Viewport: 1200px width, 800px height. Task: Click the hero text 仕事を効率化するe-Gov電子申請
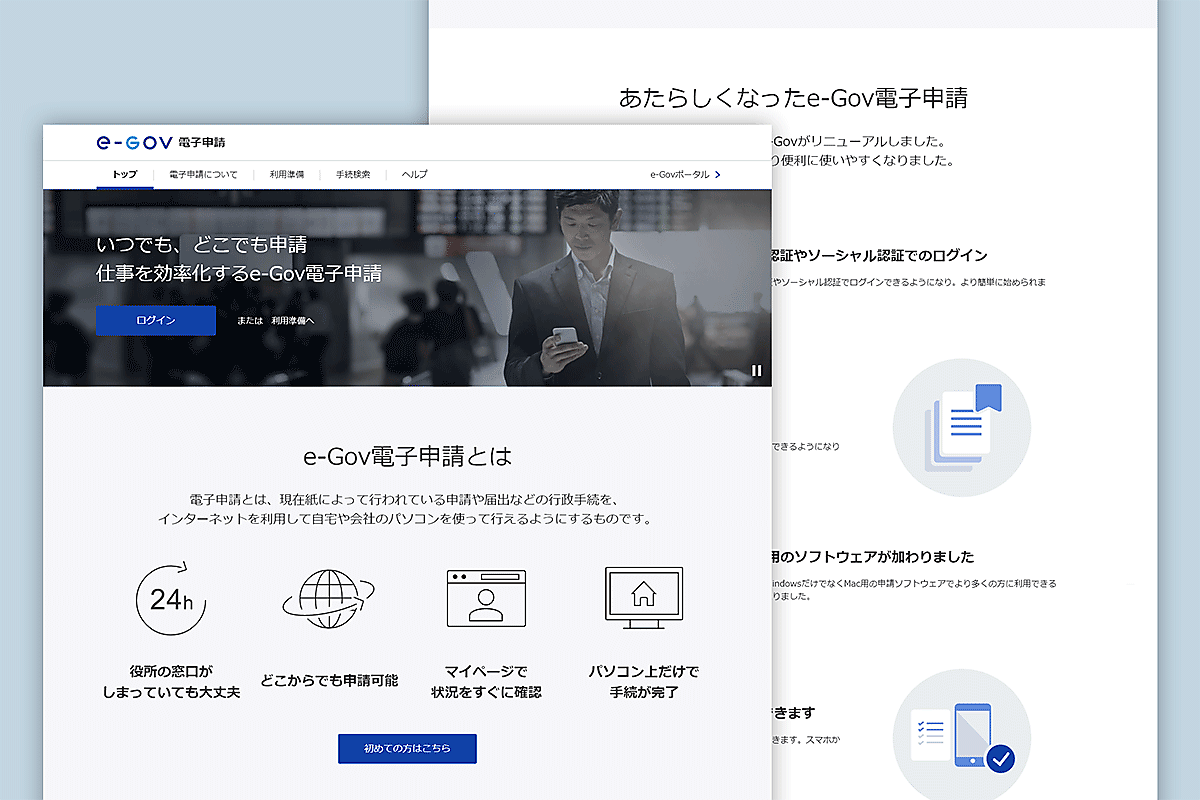238,273
